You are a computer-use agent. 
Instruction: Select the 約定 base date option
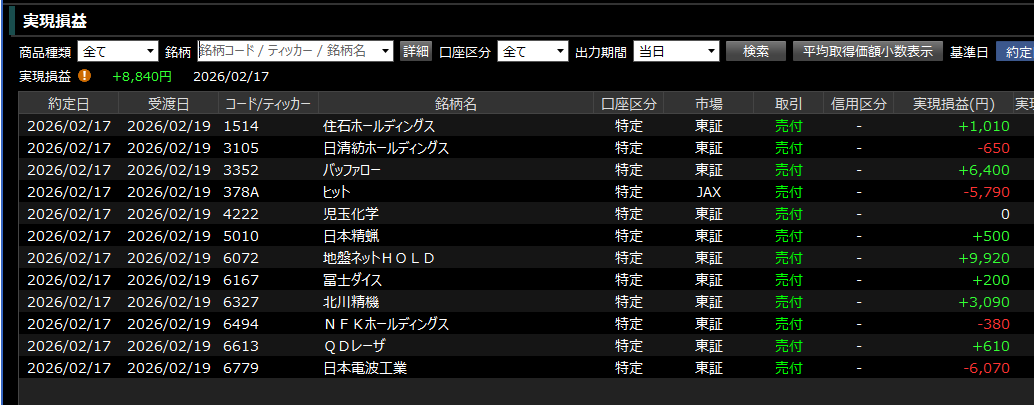(1017, 51)
